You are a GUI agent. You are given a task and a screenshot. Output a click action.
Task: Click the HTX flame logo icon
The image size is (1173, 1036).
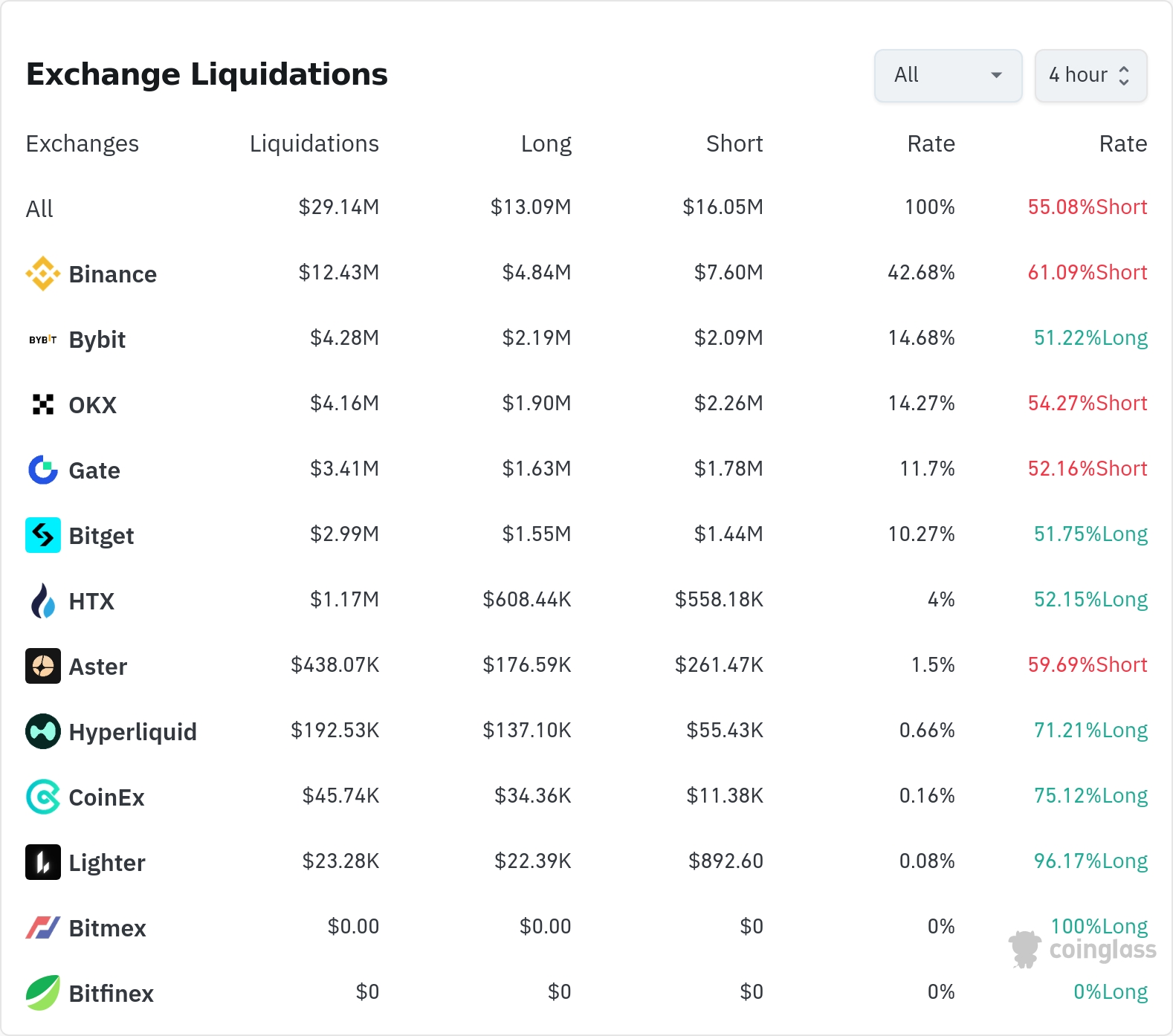[43, 600]
